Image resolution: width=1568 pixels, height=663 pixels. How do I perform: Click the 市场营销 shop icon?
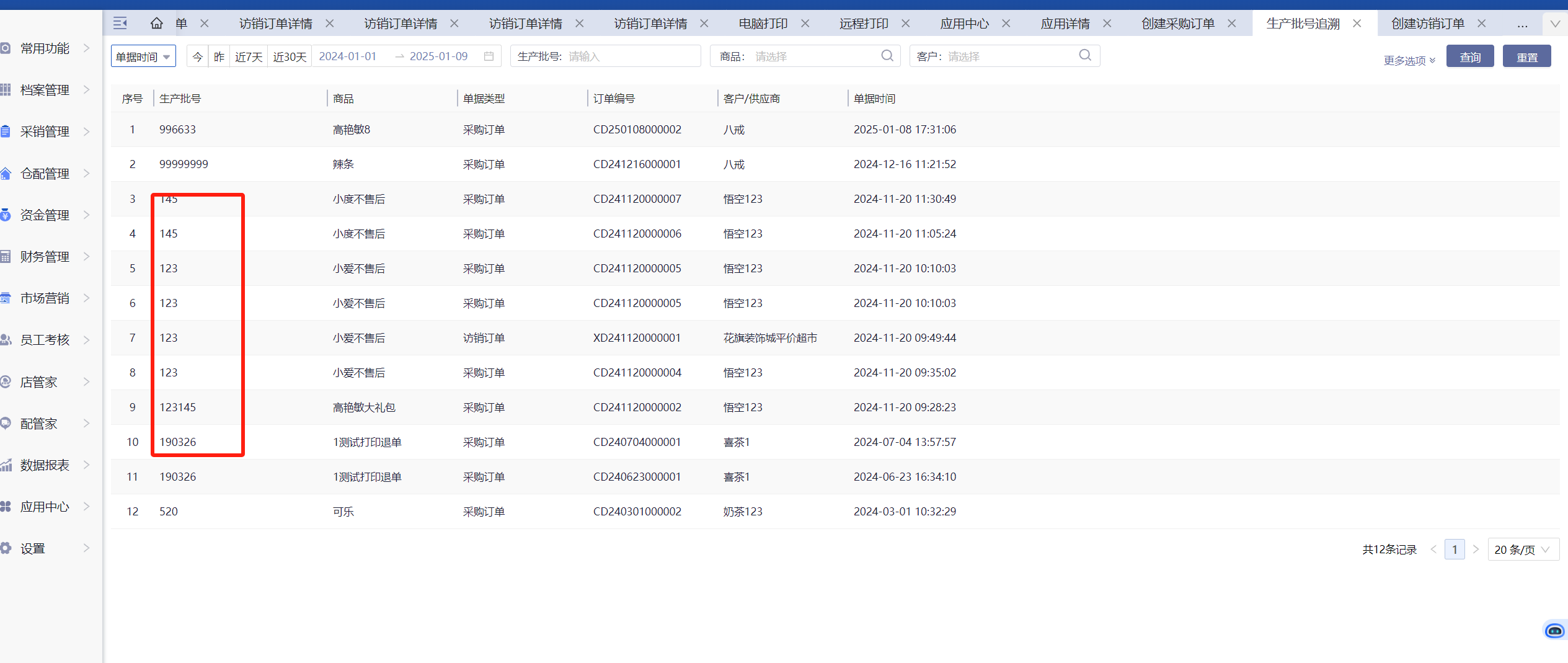(6, 298)
